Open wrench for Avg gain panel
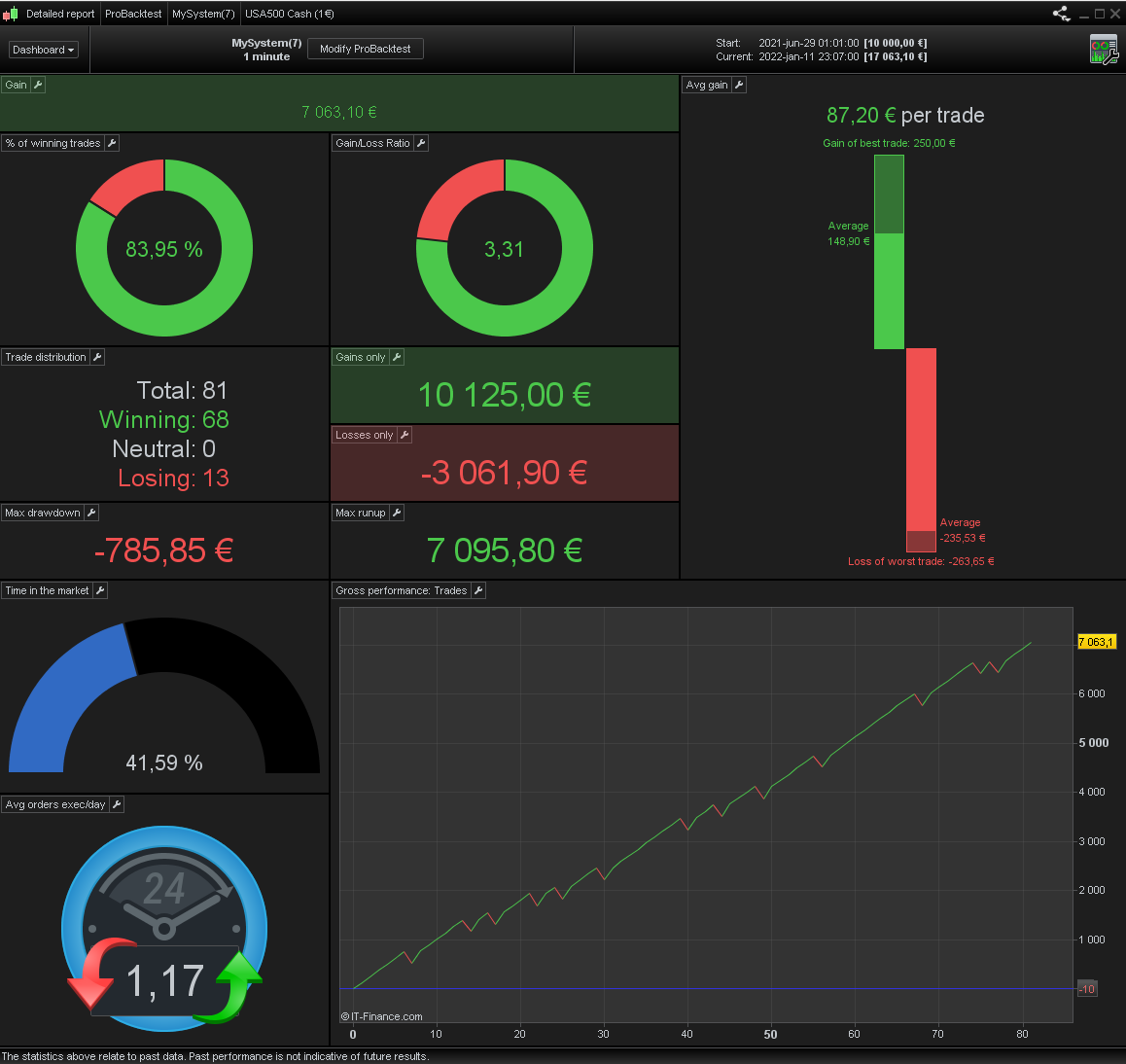 point(738,85)
